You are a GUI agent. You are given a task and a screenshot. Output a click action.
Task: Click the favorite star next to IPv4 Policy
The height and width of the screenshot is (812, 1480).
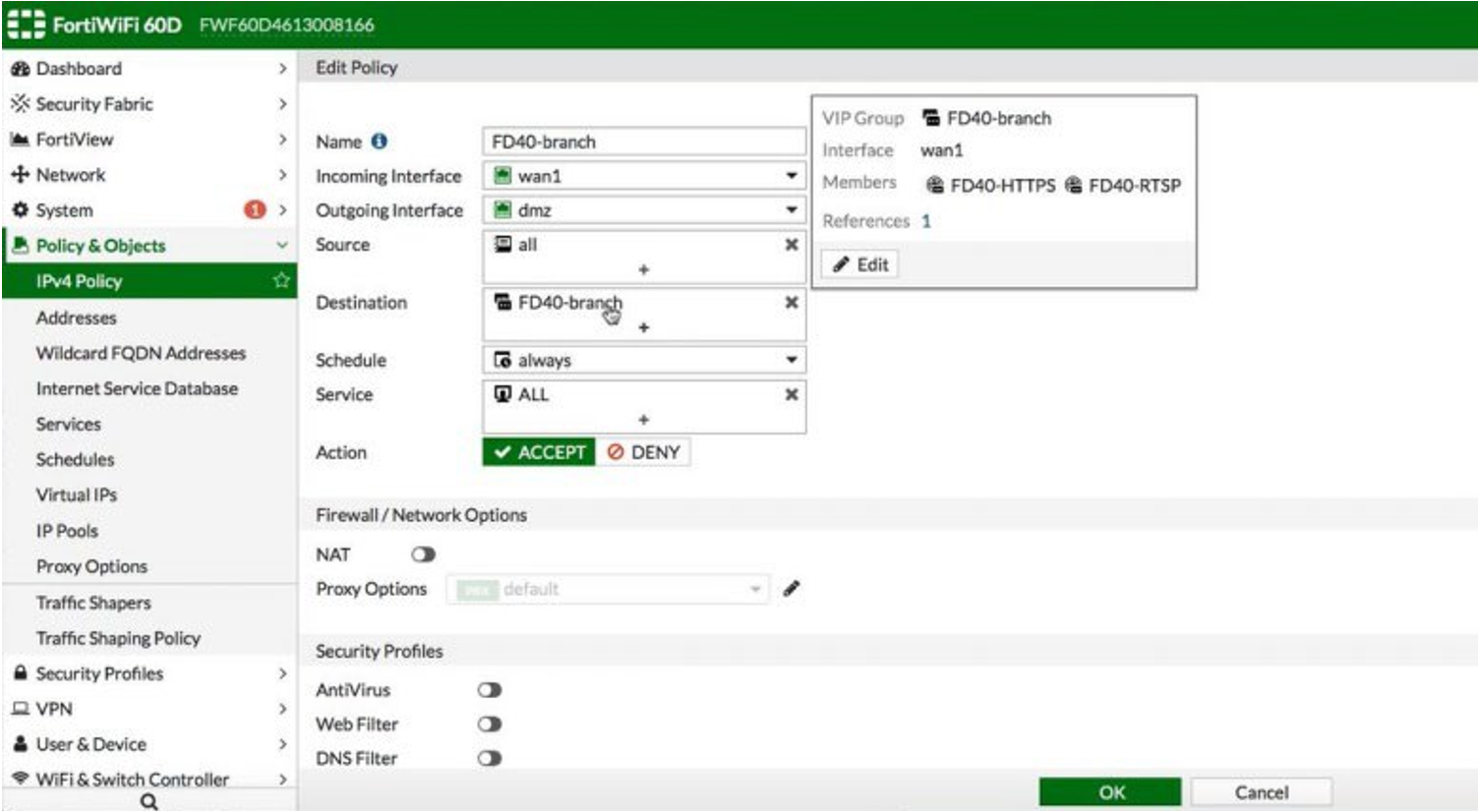[x=279, y=280]
